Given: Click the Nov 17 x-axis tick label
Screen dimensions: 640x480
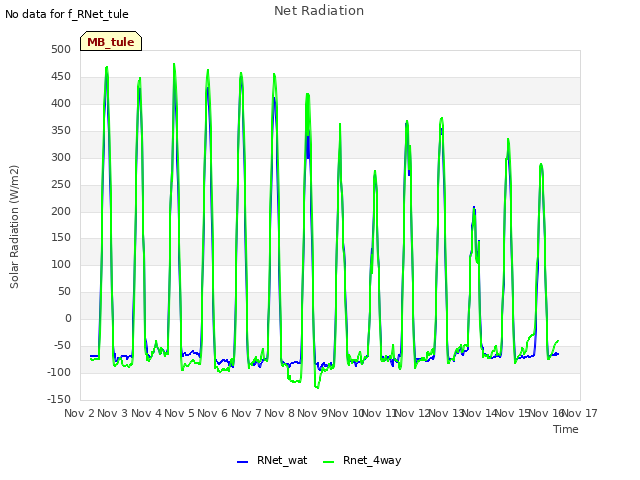Looking at the screenshot, I should [580, 413].
